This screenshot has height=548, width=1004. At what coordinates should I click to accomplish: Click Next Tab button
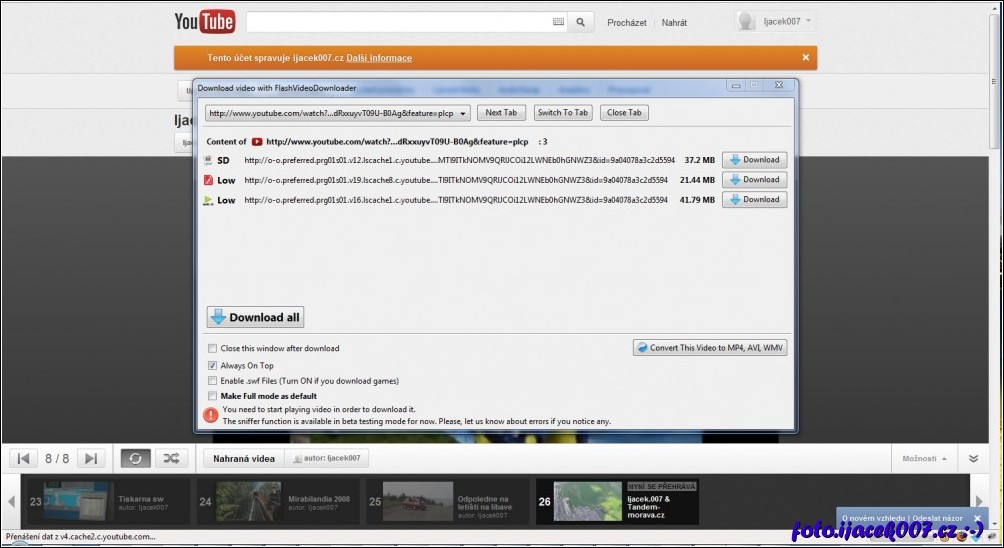[501, 113]
